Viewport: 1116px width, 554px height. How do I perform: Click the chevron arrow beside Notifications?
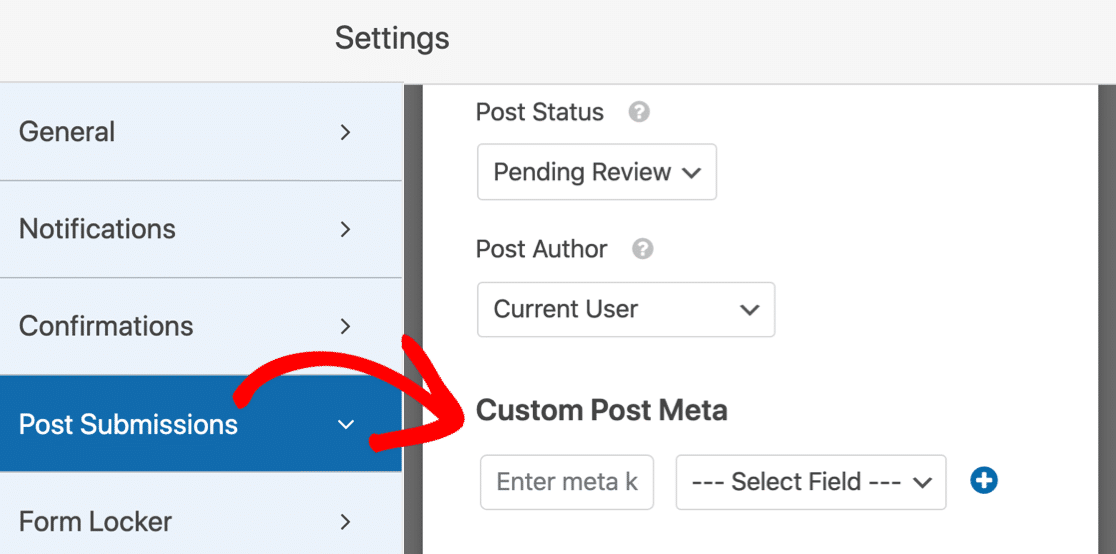[345, 229]
